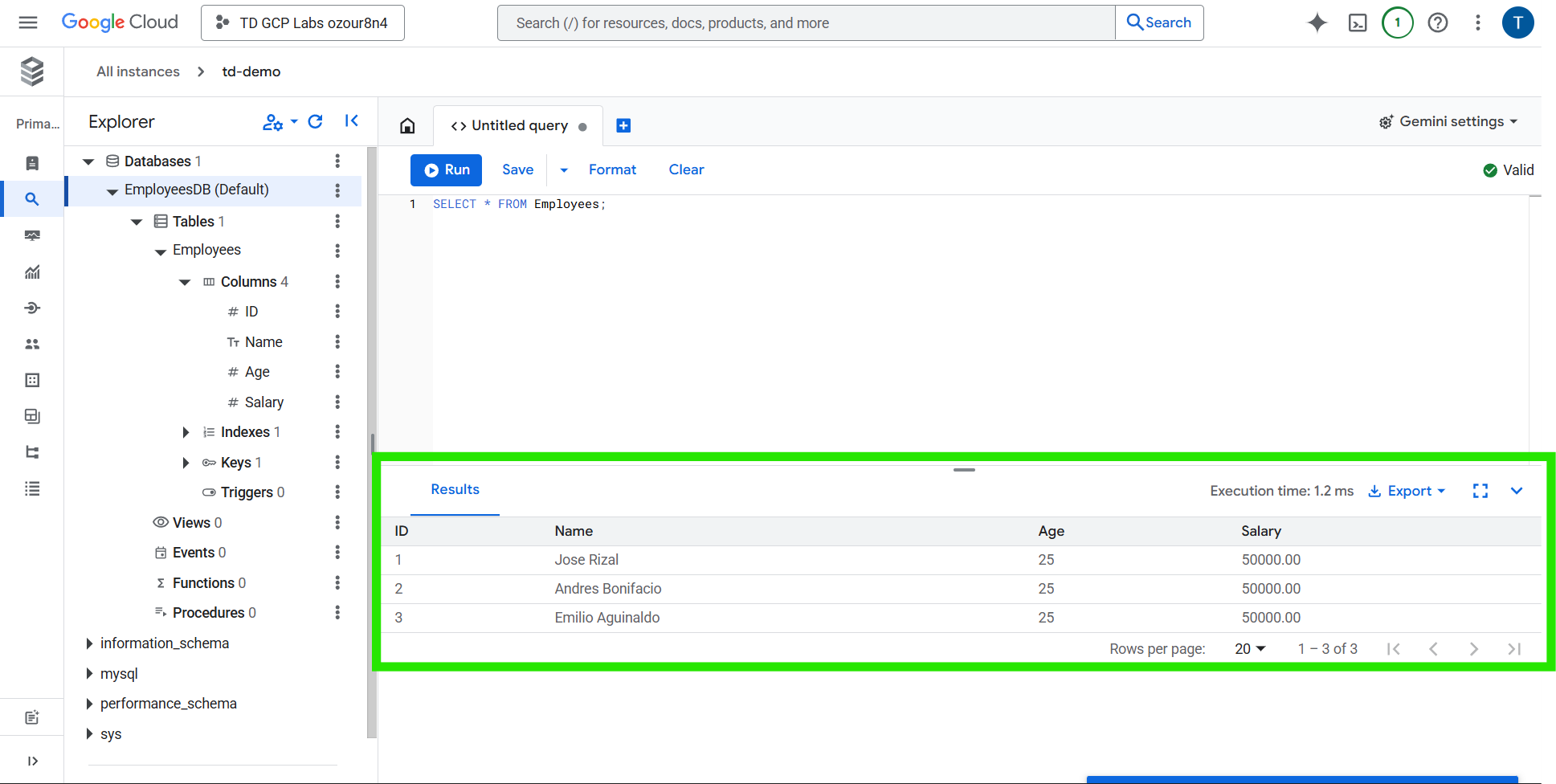Expand results panel to full screen

coord(1480,491)
